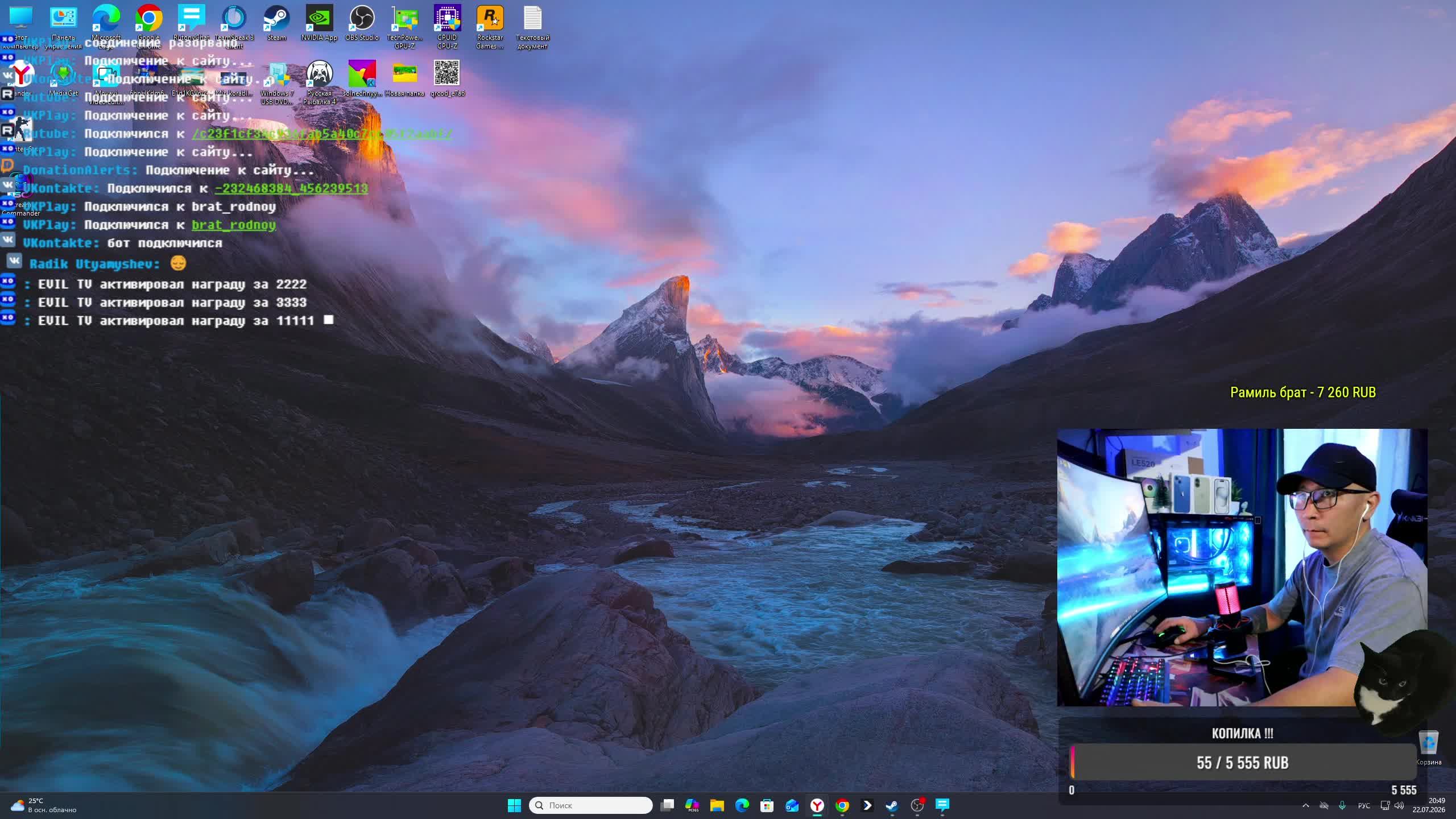Open the NVIDIA App desktop icon
The image size is (1456, 819).
(x=319, y=23)
